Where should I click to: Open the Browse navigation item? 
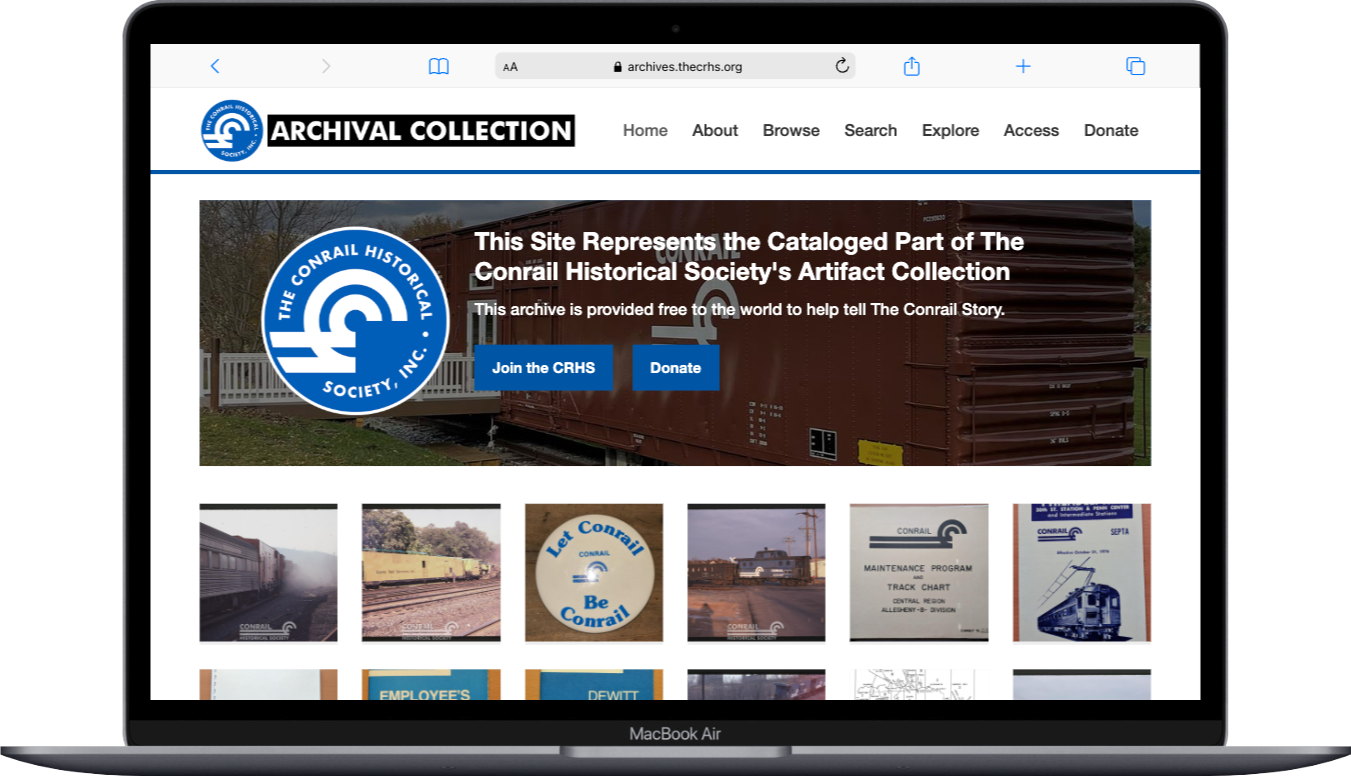click(x=791, y=130)
